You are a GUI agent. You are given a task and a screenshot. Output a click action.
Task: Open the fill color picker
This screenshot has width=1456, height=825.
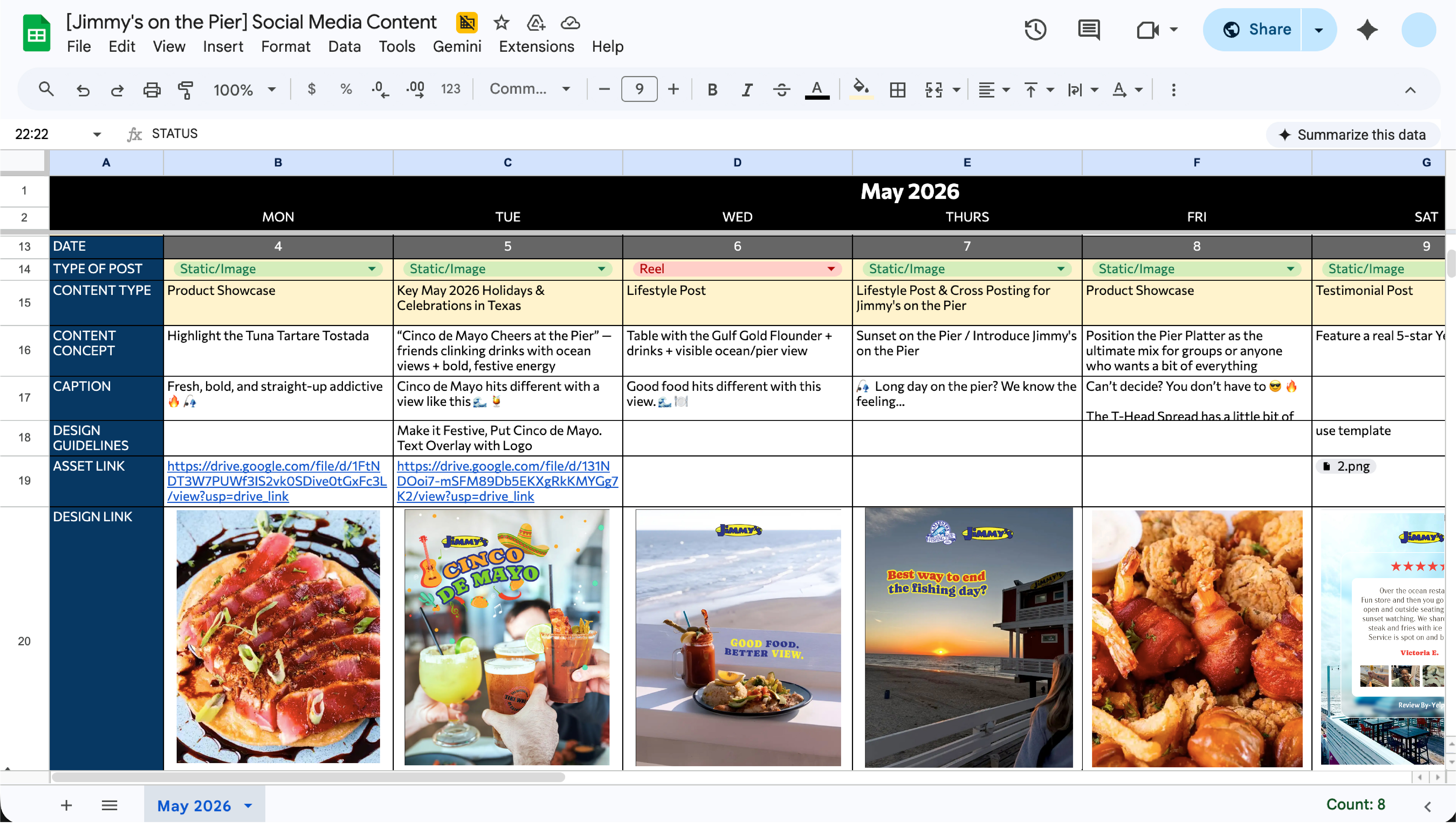[x=861, y=90]
